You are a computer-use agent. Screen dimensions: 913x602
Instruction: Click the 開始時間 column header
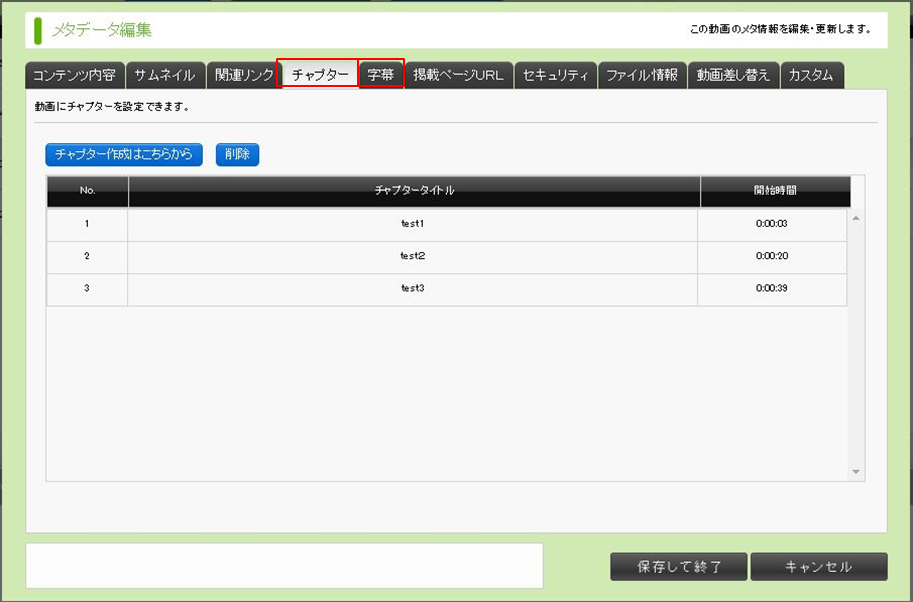pyautogui.click(x=775, y=190)
